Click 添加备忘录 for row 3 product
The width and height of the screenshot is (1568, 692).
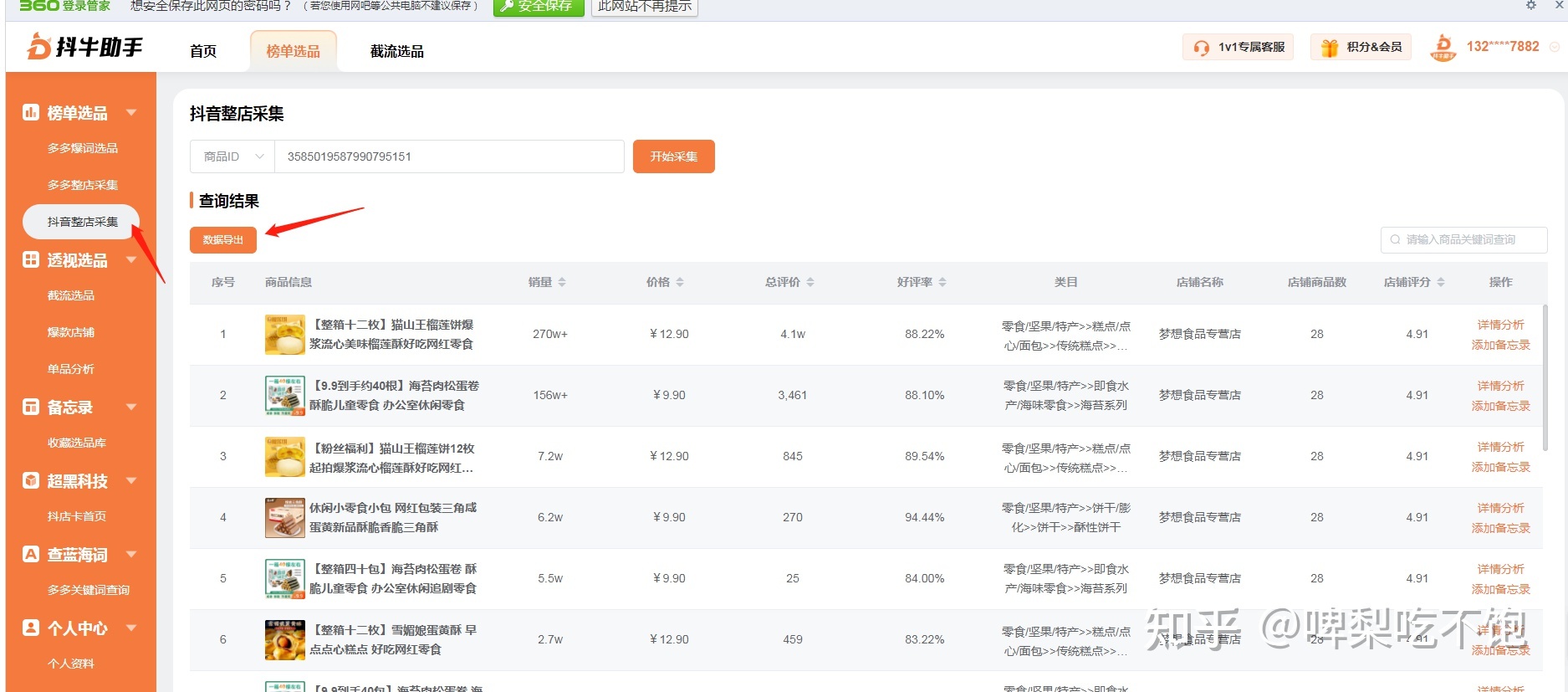(x=1501, y=467)
